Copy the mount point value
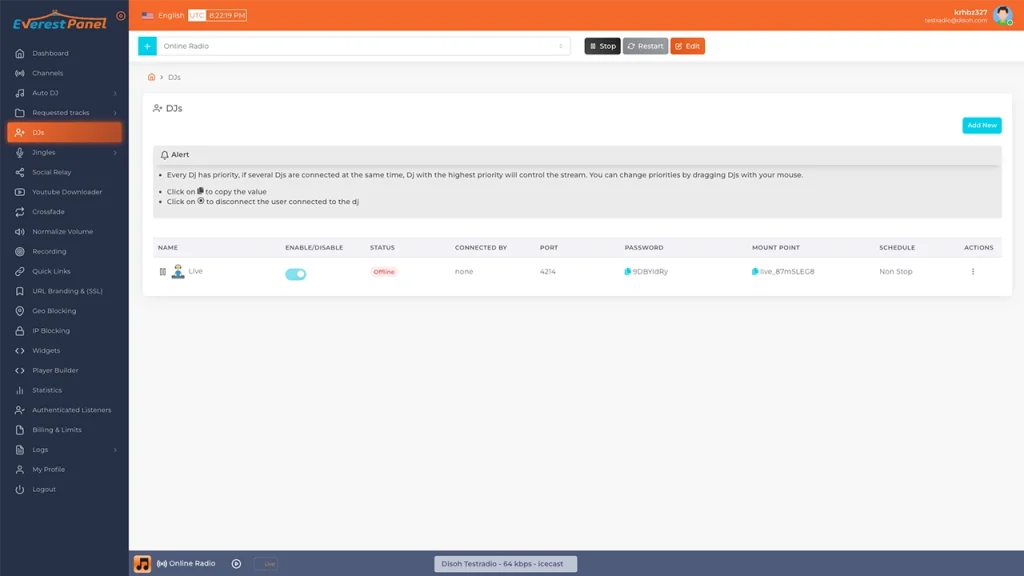1024x576 pixels. pyautogui.click(x=755, y=272)
